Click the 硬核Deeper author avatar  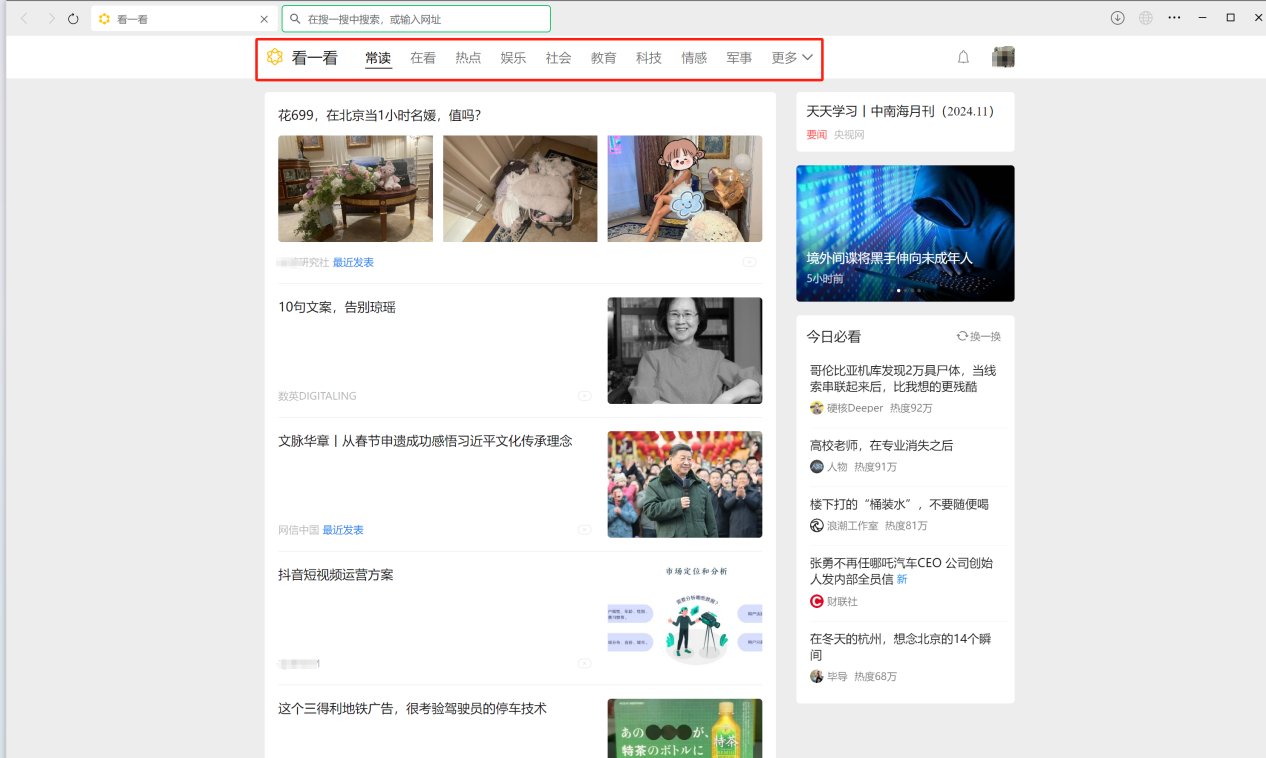pyautogui.click(x=817, y=408)
